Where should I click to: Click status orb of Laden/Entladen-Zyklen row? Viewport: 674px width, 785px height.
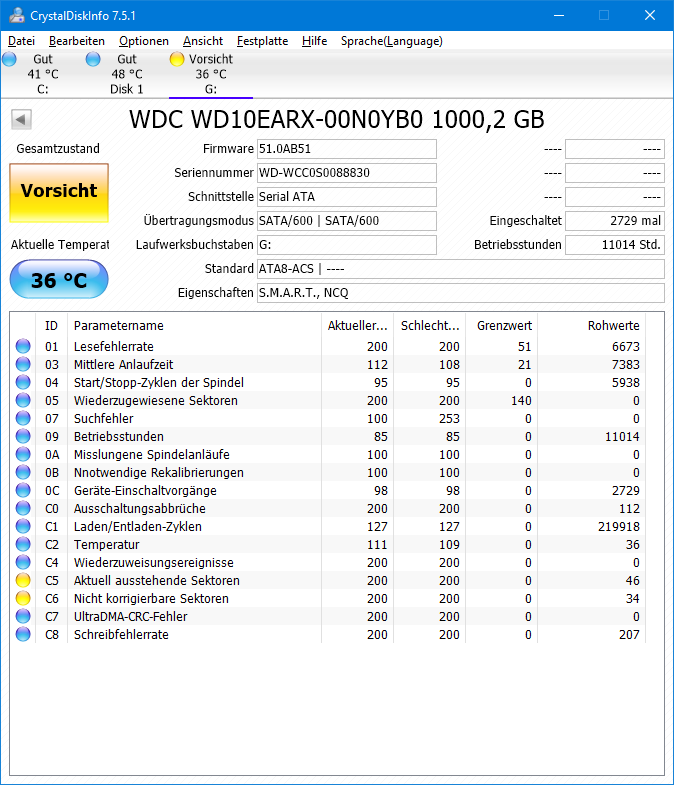23,526
